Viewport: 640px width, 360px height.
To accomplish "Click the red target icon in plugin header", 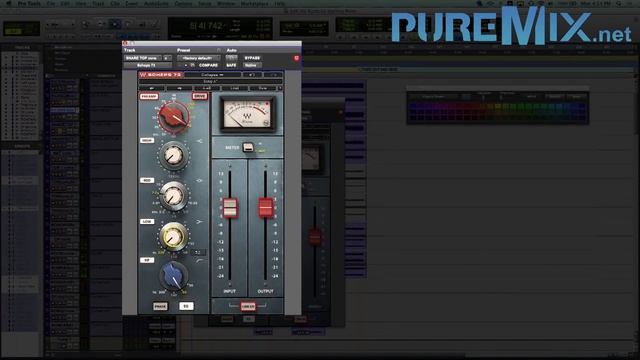I will pos(297,58).
